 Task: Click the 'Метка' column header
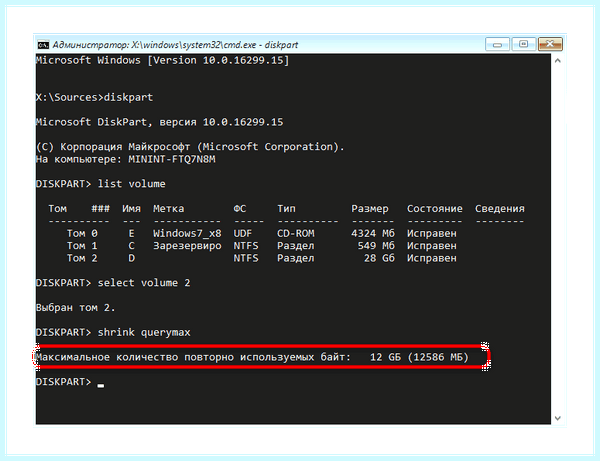[168, 209]
